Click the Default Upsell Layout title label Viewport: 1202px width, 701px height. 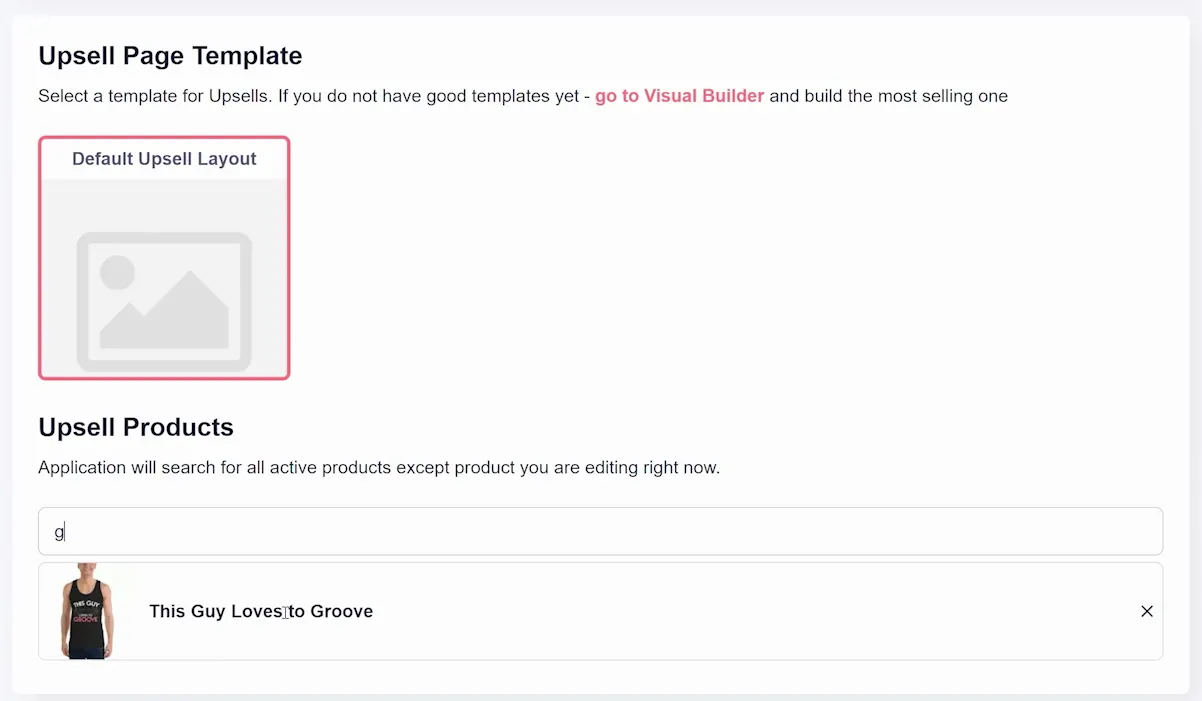coord(164,159)
